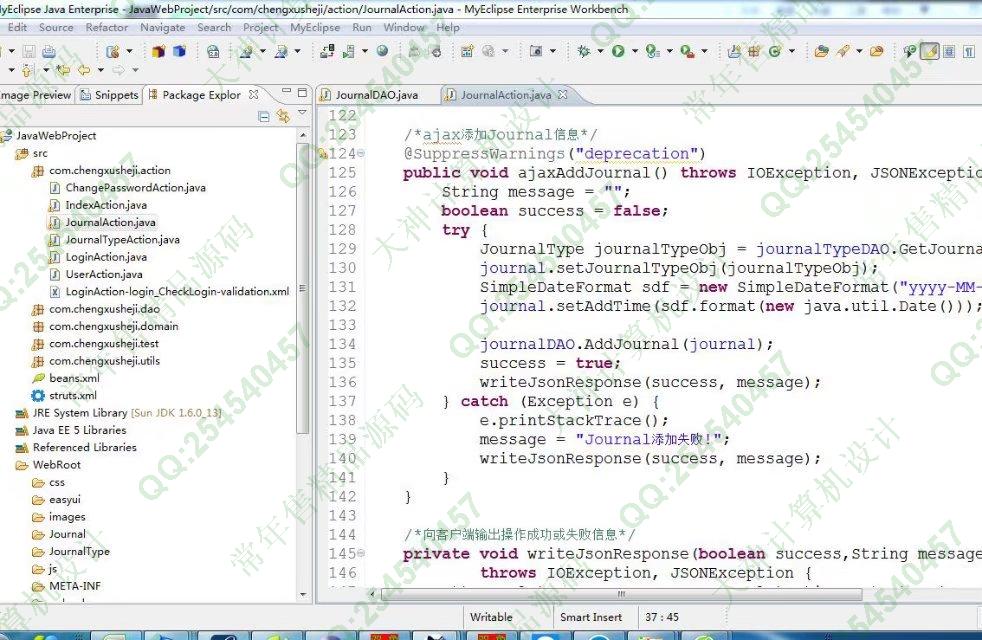Toggle Mark Occurrences highlighter icon
The width and height of the screenshot is (982, 640).
tap(930, 51)
